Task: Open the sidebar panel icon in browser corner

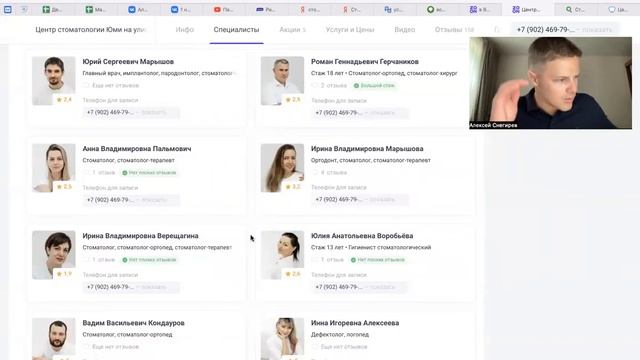Action: [8, 9]
